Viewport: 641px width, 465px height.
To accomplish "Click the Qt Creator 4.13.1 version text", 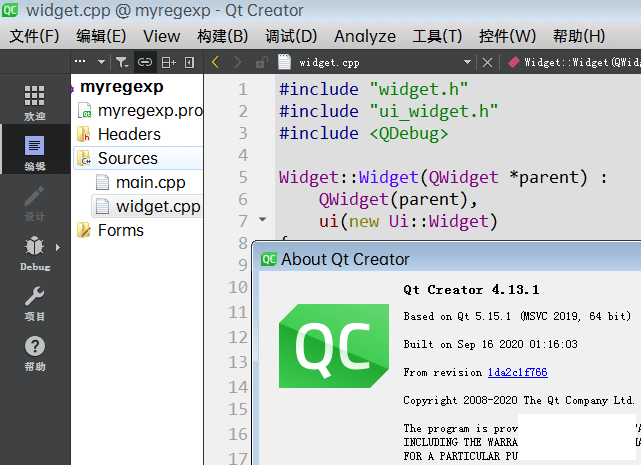I will (x=471, y=290).
